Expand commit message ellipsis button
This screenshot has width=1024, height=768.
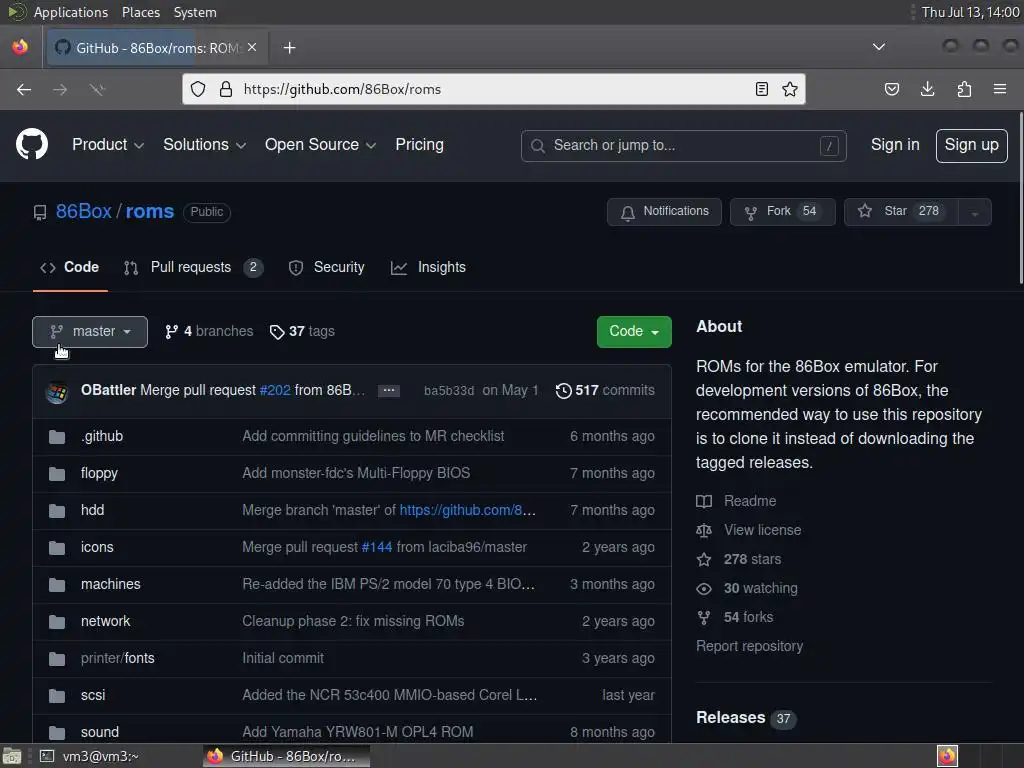tap(389, 391)
